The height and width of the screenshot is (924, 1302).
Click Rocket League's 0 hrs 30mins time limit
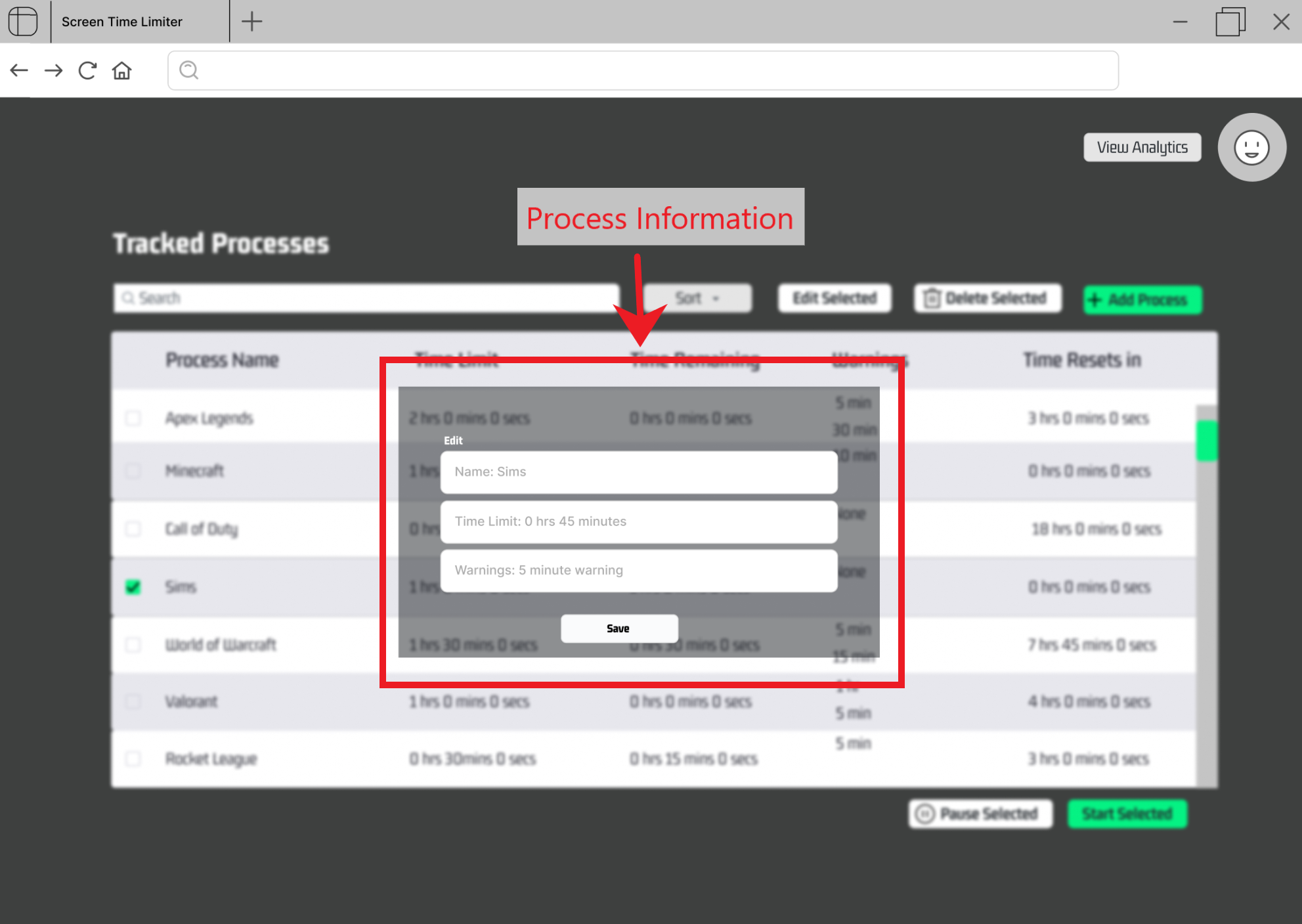(x=472, y=759)
